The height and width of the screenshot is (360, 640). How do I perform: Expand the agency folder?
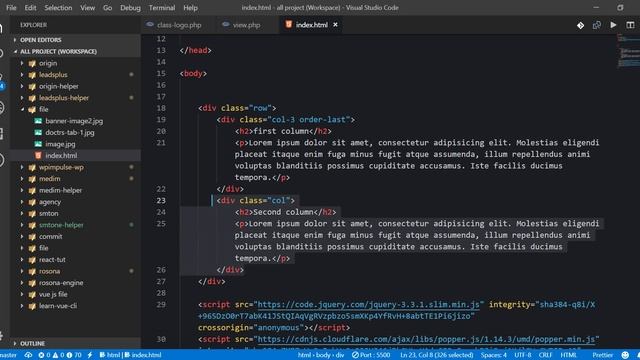pyautogui.click(x=50, y=202)
